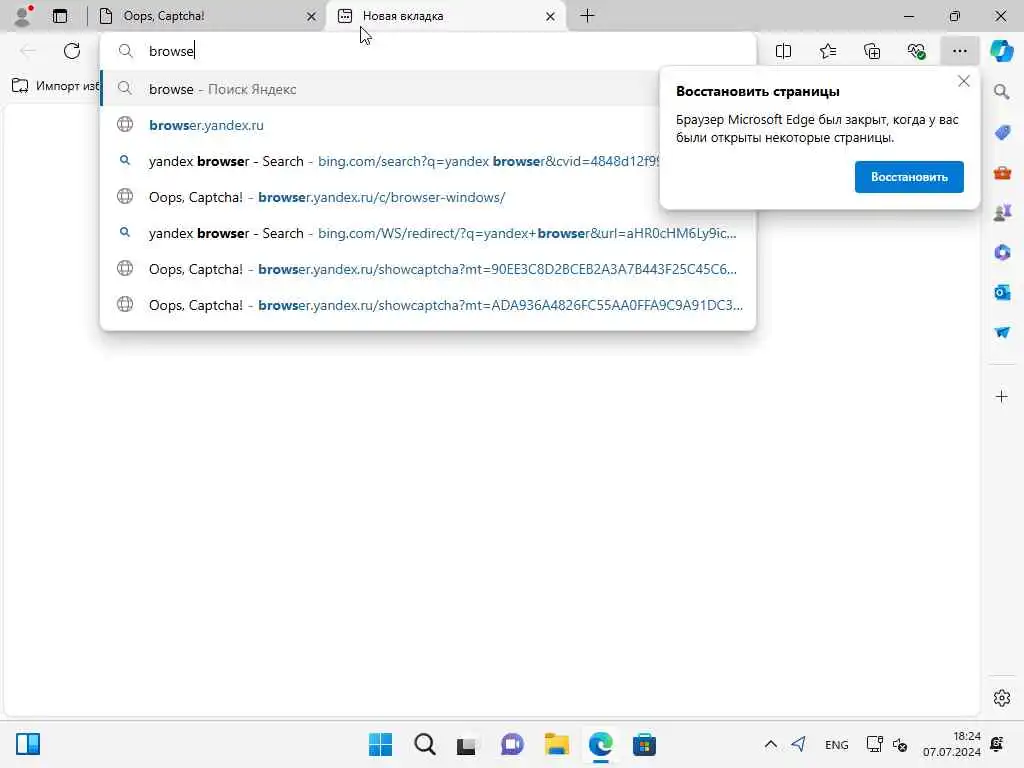Select Captcha suggestion with mt=ADA936A4
This screenshot has width=1024, height=768.
[x=428, y=304]
